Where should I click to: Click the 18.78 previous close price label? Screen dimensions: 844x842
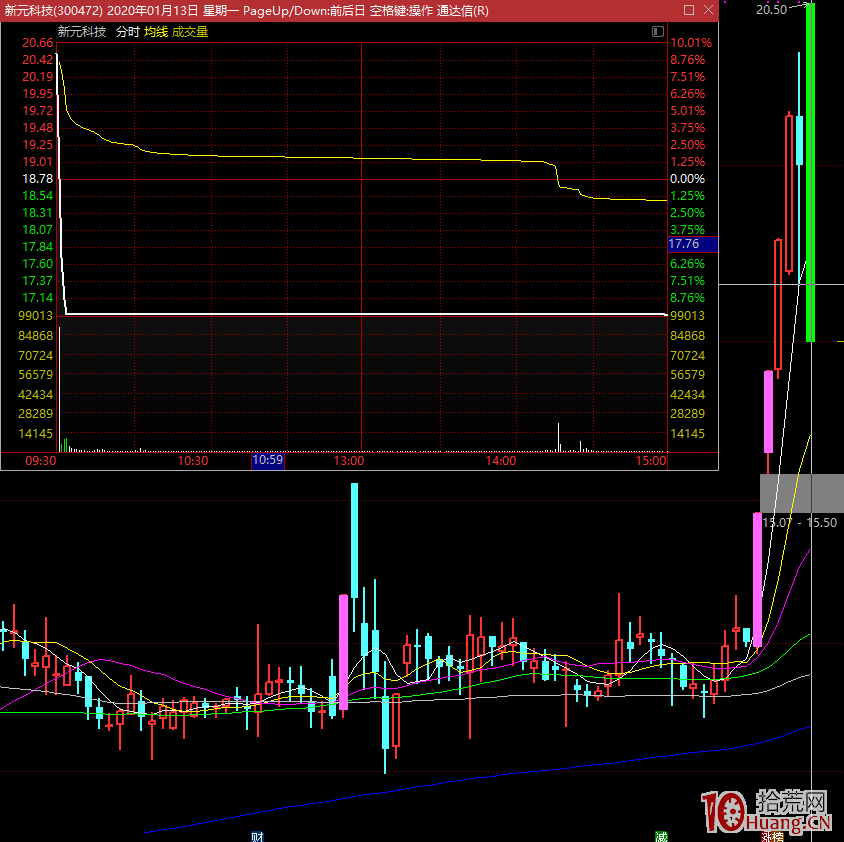(x=38, y=179)
